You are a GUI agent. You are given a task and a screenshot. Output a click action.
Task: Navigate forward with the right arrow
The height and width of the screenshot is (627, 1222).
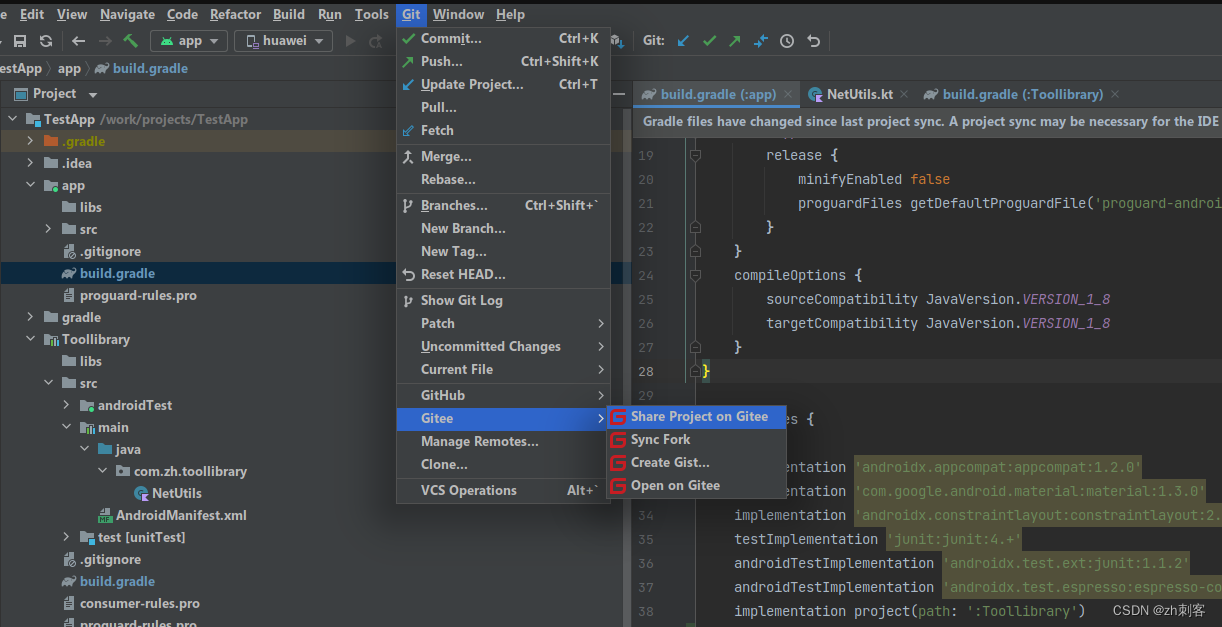coord(105,41)
